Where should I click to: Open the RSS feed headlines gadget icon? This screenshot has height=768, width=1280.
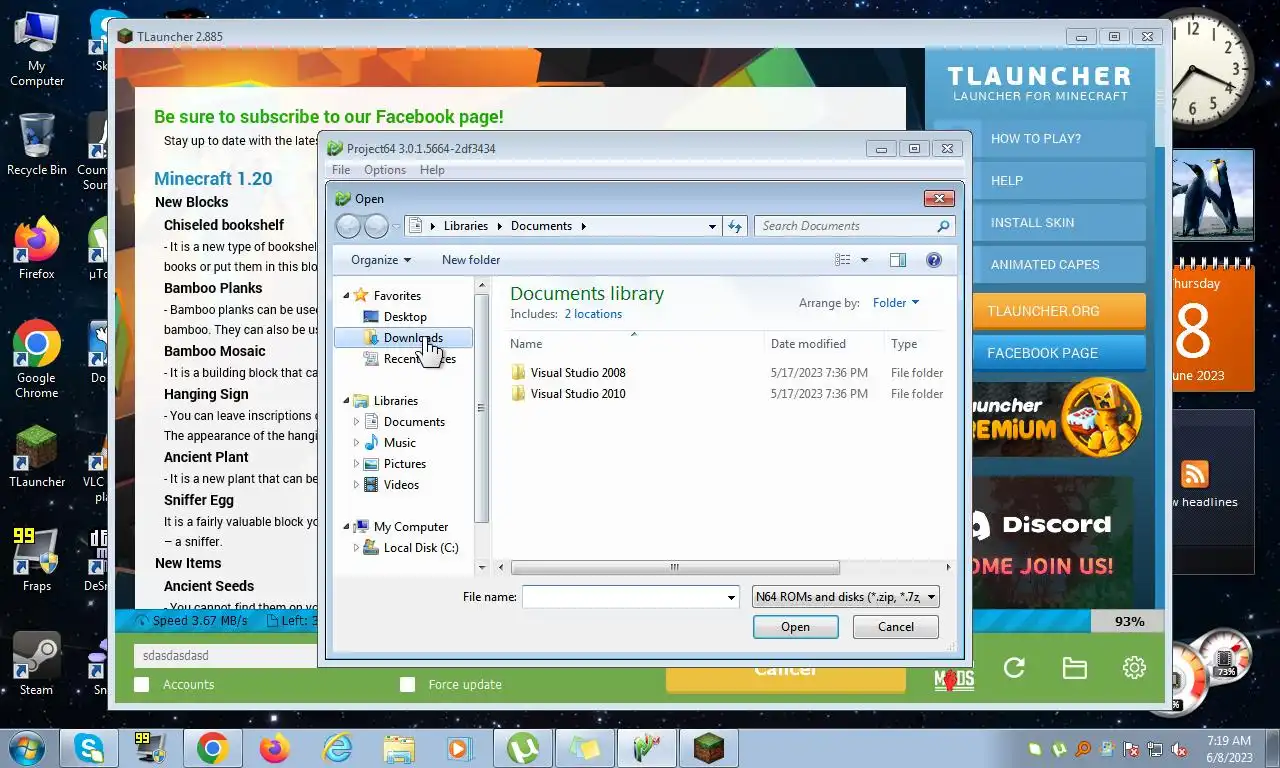pyautogui.click(x=1194, y=474)
